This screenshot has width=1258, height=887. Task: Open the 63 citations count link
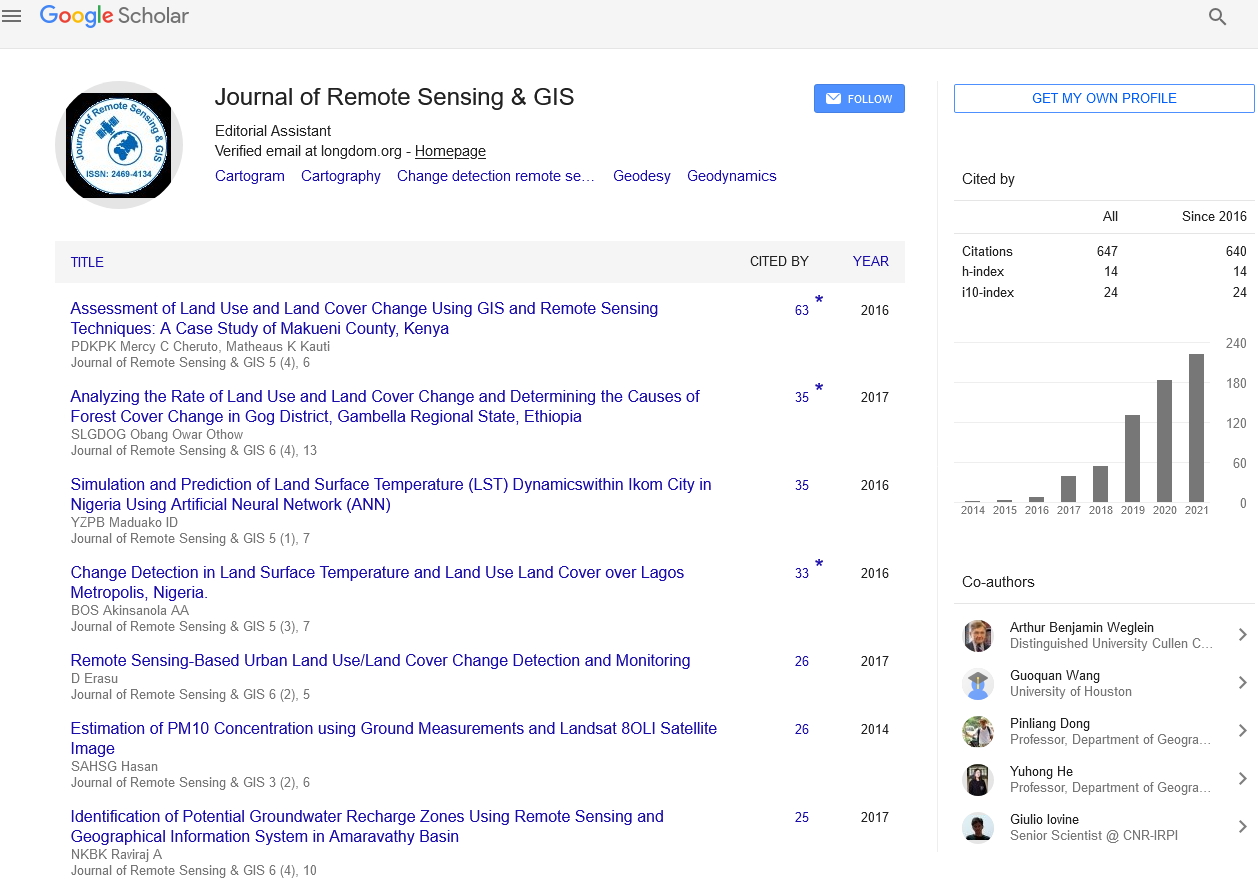coord(802,311)
